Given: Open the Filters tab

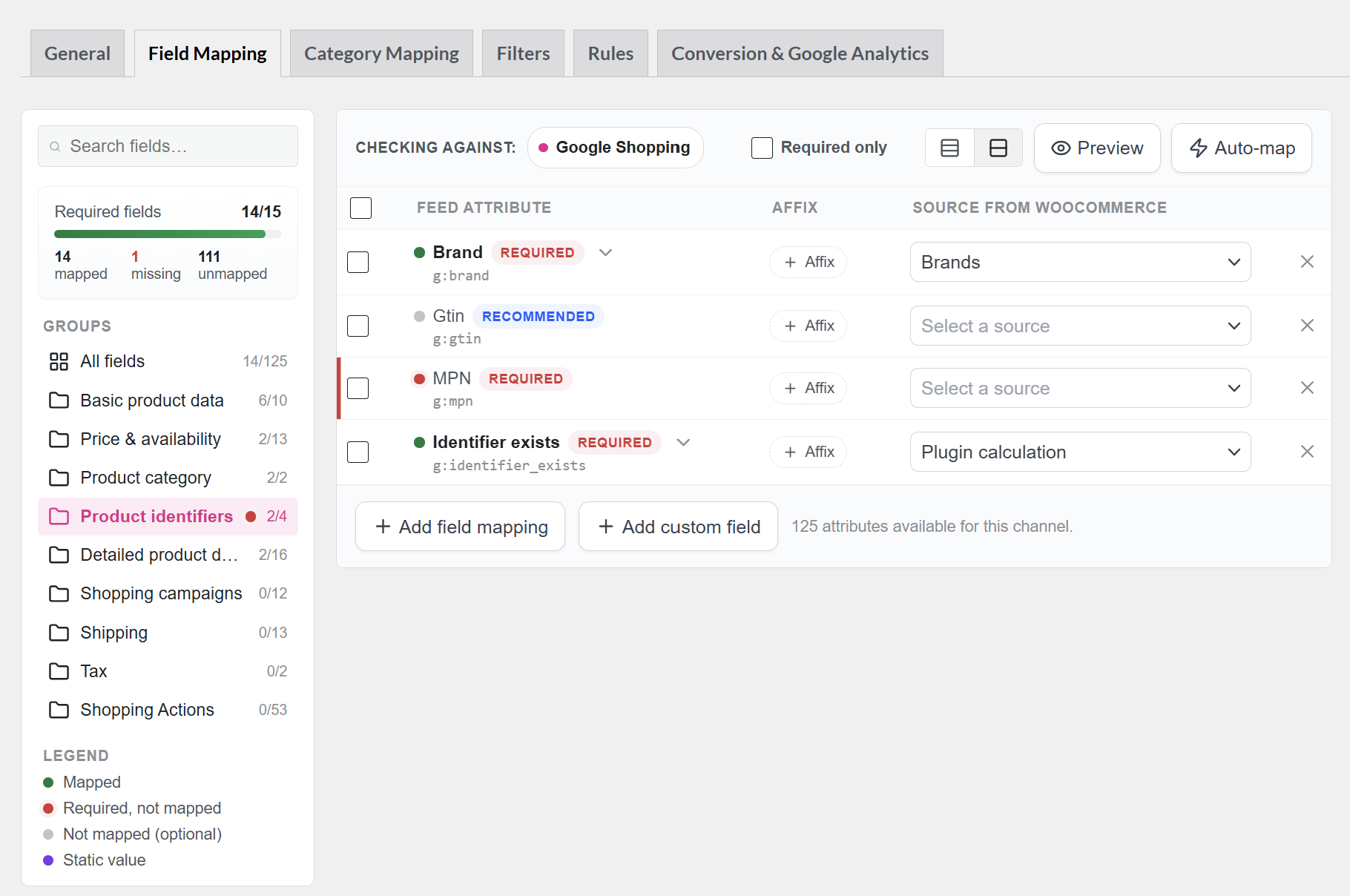Looking at the screenshot, I should coord(523,53).
